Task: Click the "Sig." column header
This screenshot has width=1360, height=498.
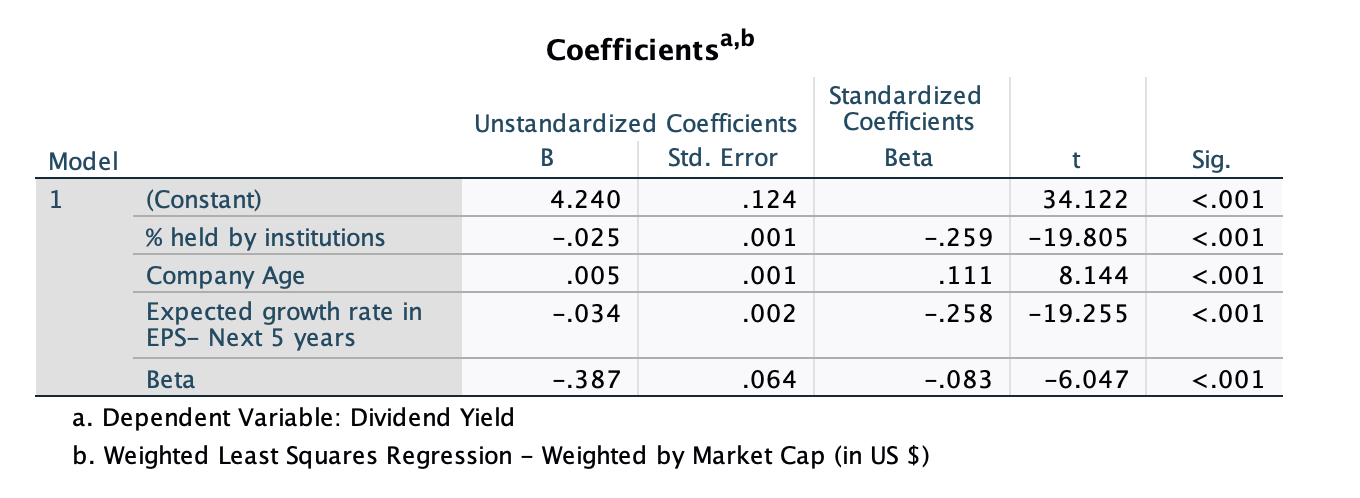Action: [x=1212, y=158]
